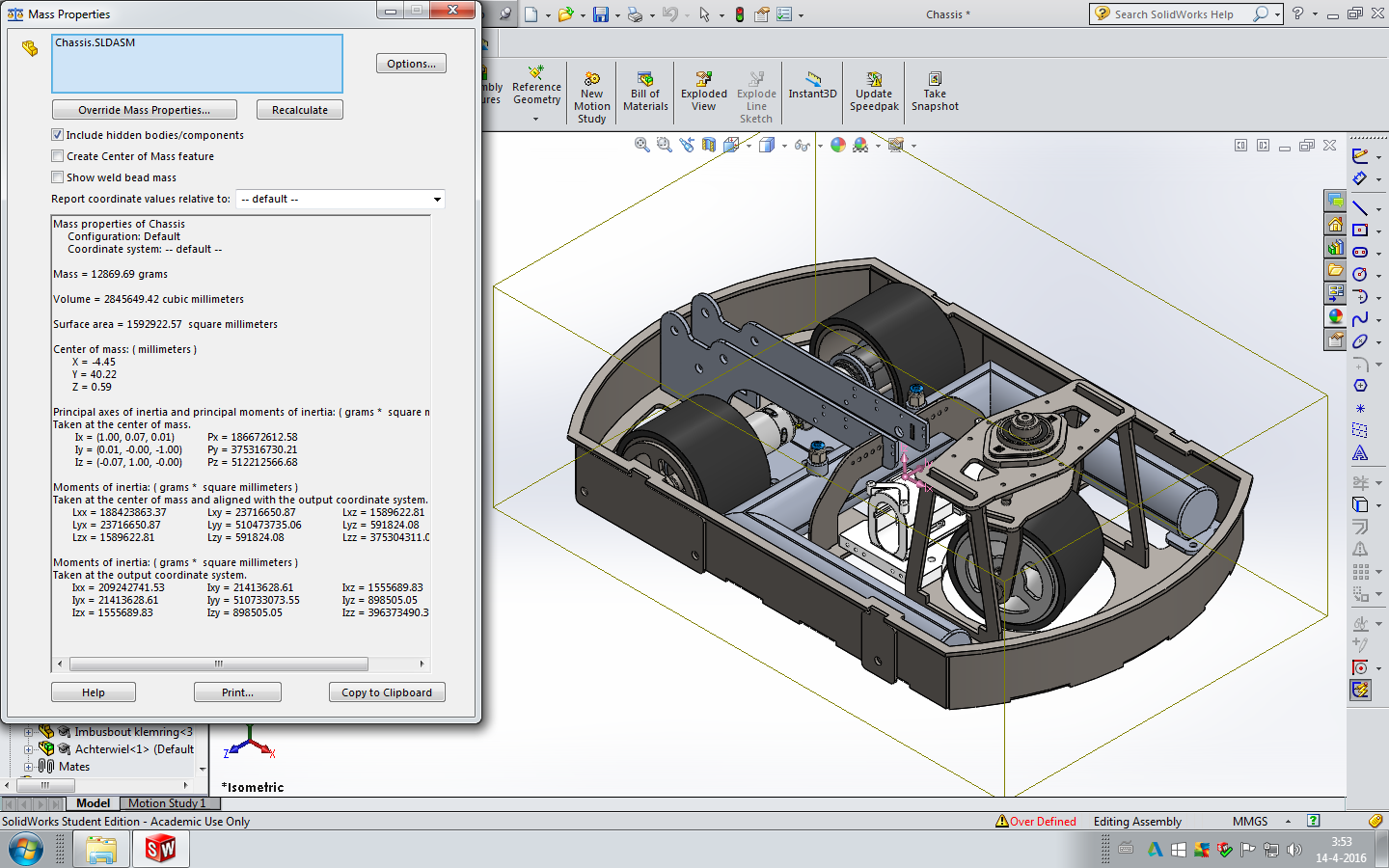Viewport: 1389px width, 868px height.
Task: Click the Open folder icon in toolbar
Action: [x=565, y=14]
